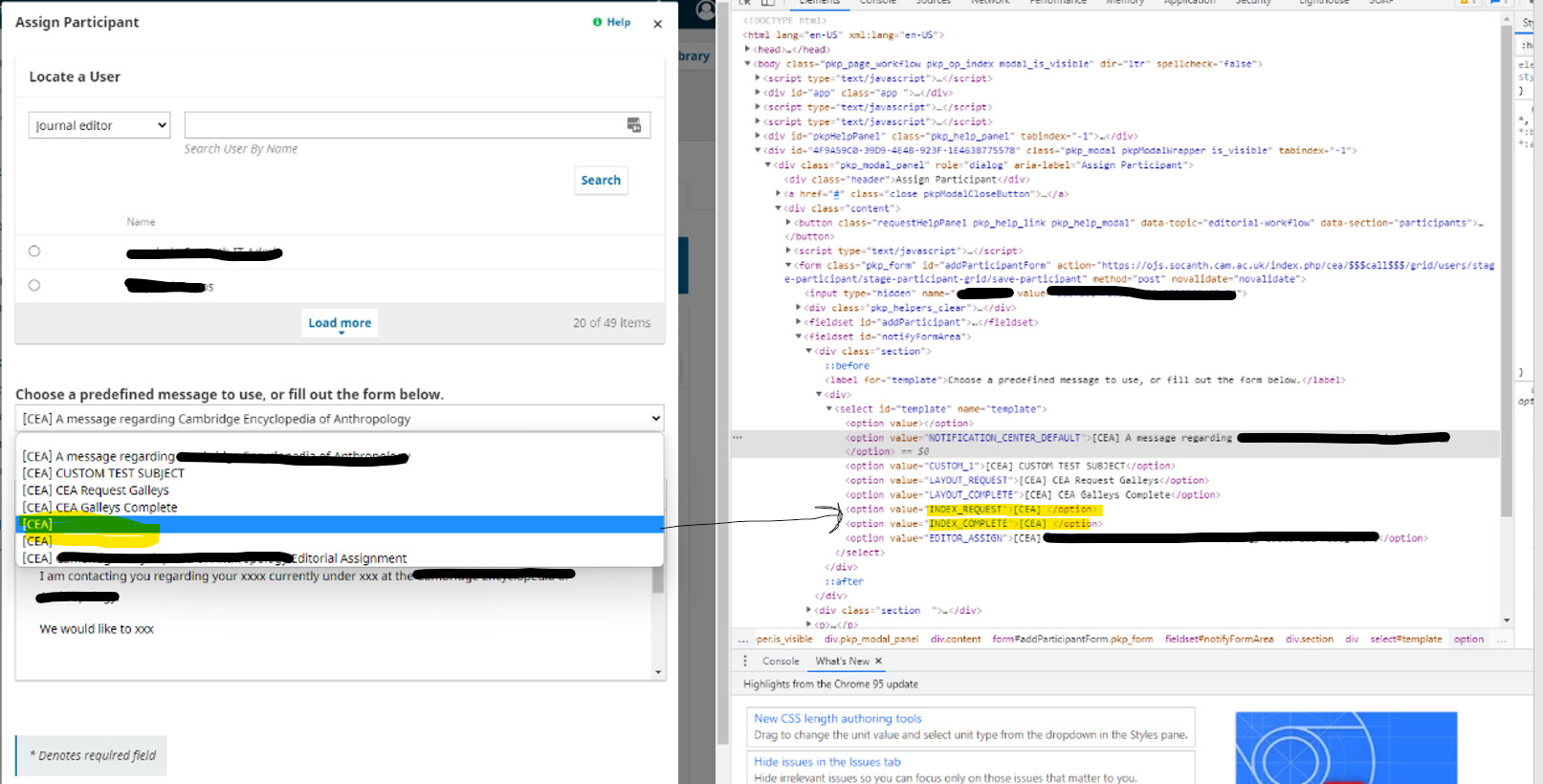Image resolution: width=1543 pixels, height=784 pixels.
Task: Select the LAYOUT_REQUEST option element
Action: (1026, 480)
